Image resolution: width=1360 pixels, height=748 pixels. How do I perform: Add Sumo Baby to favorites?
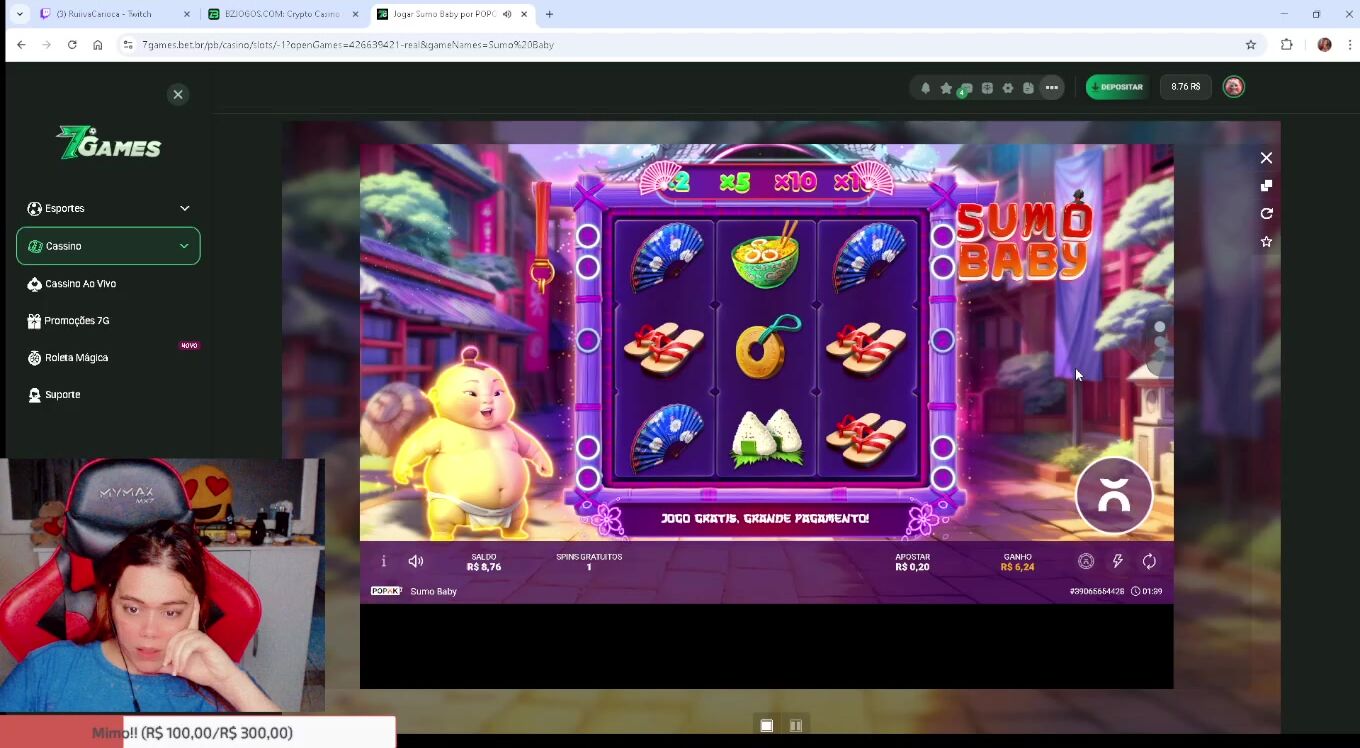(x=1266, y=242)
